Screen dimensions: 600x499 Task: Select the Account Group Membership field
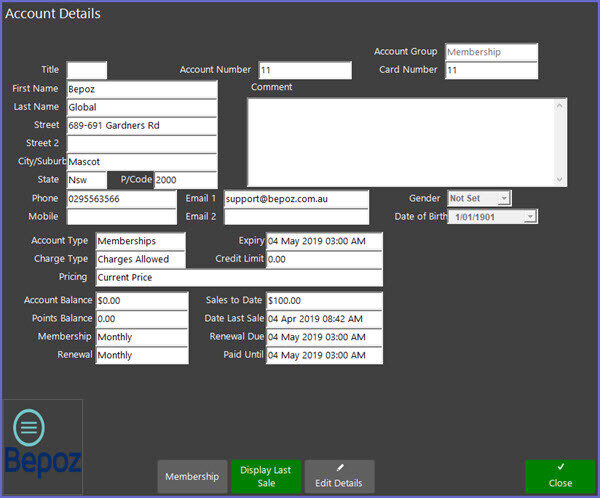pyautogui.click(x=491, y=52)
